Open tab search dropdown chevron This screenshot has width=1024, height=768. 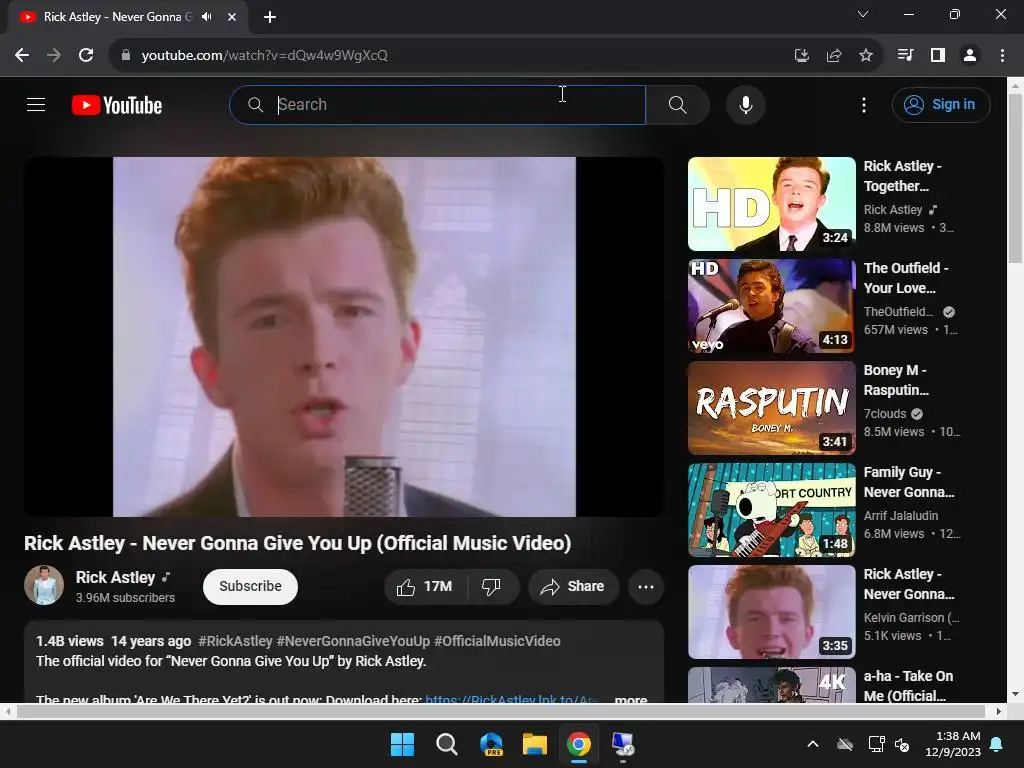863,14
